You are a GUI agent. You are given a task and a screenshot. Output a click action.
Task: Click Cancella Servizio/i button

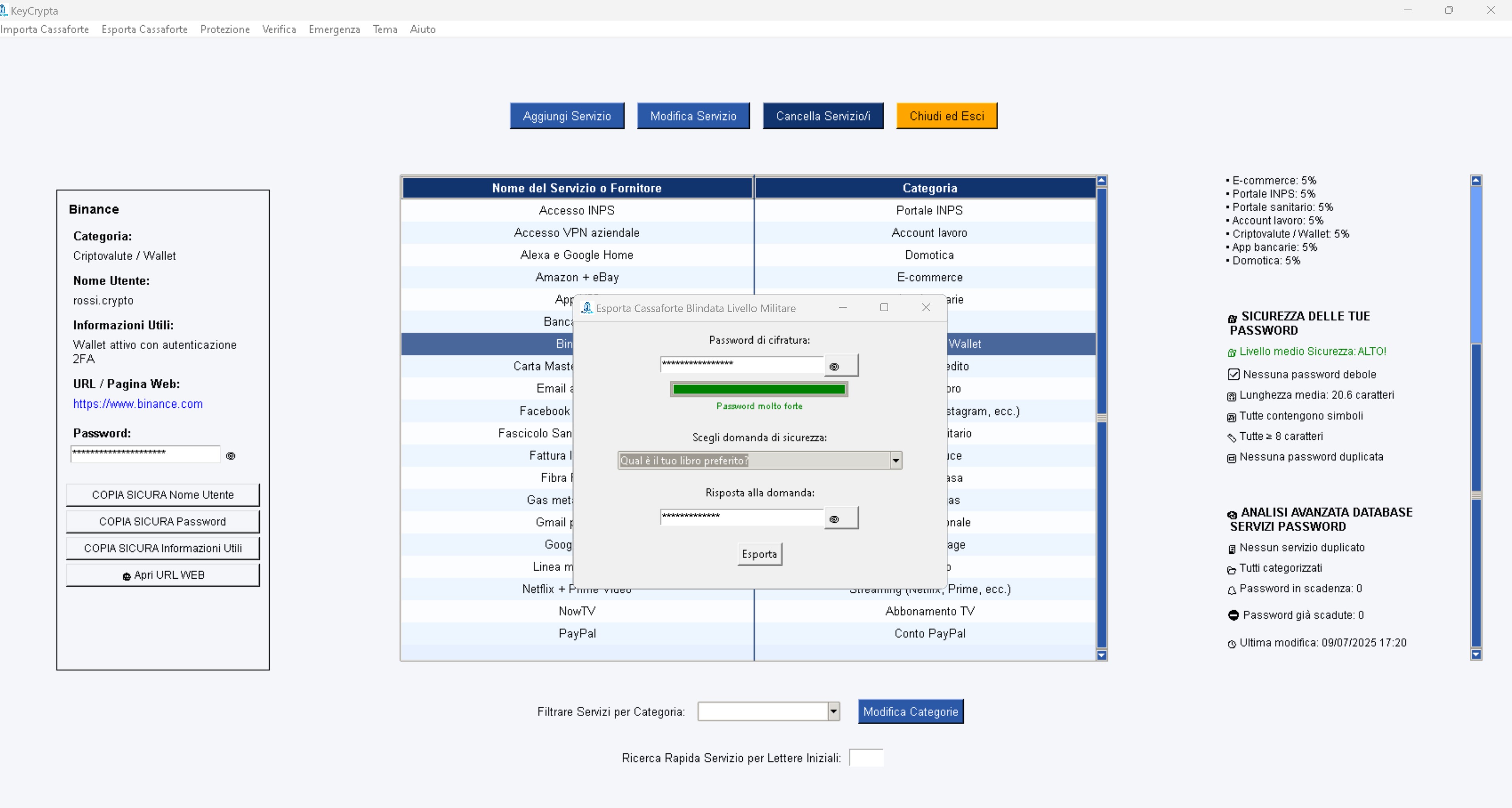823,116
